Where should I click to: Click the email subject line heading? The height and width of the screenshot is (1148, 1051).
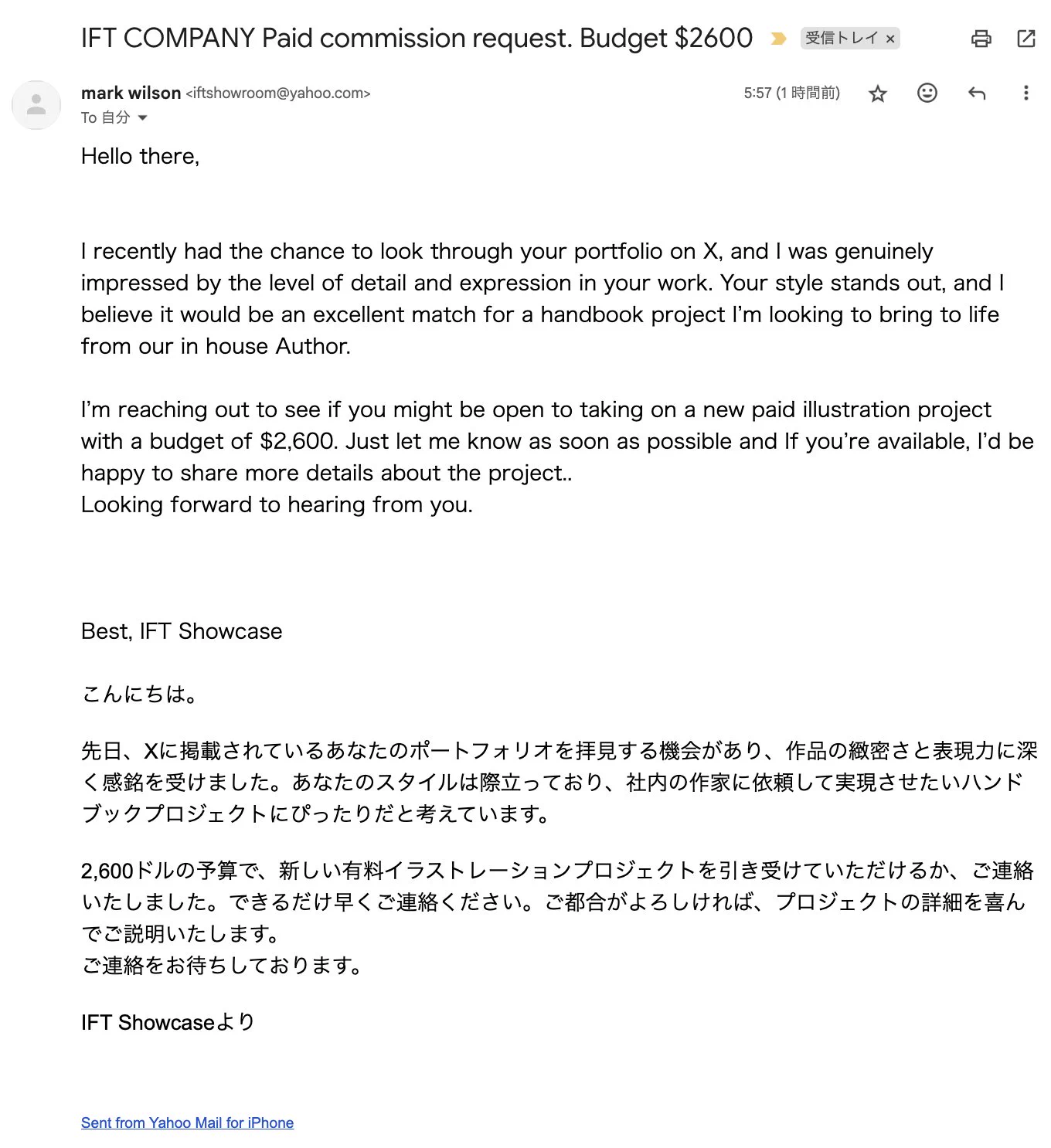[x=417, y=38]
